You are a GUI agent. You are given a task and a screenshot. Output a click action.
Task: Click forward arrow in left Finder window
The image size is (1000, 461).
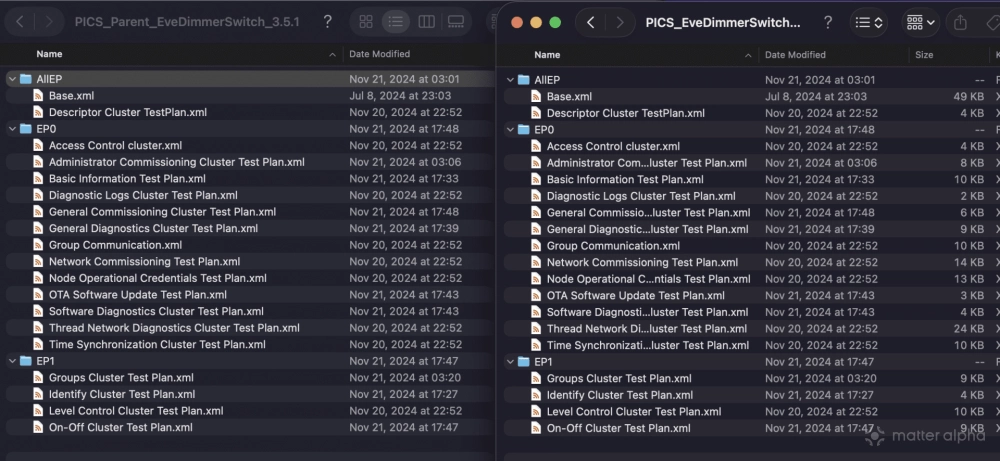pos(50,22)
